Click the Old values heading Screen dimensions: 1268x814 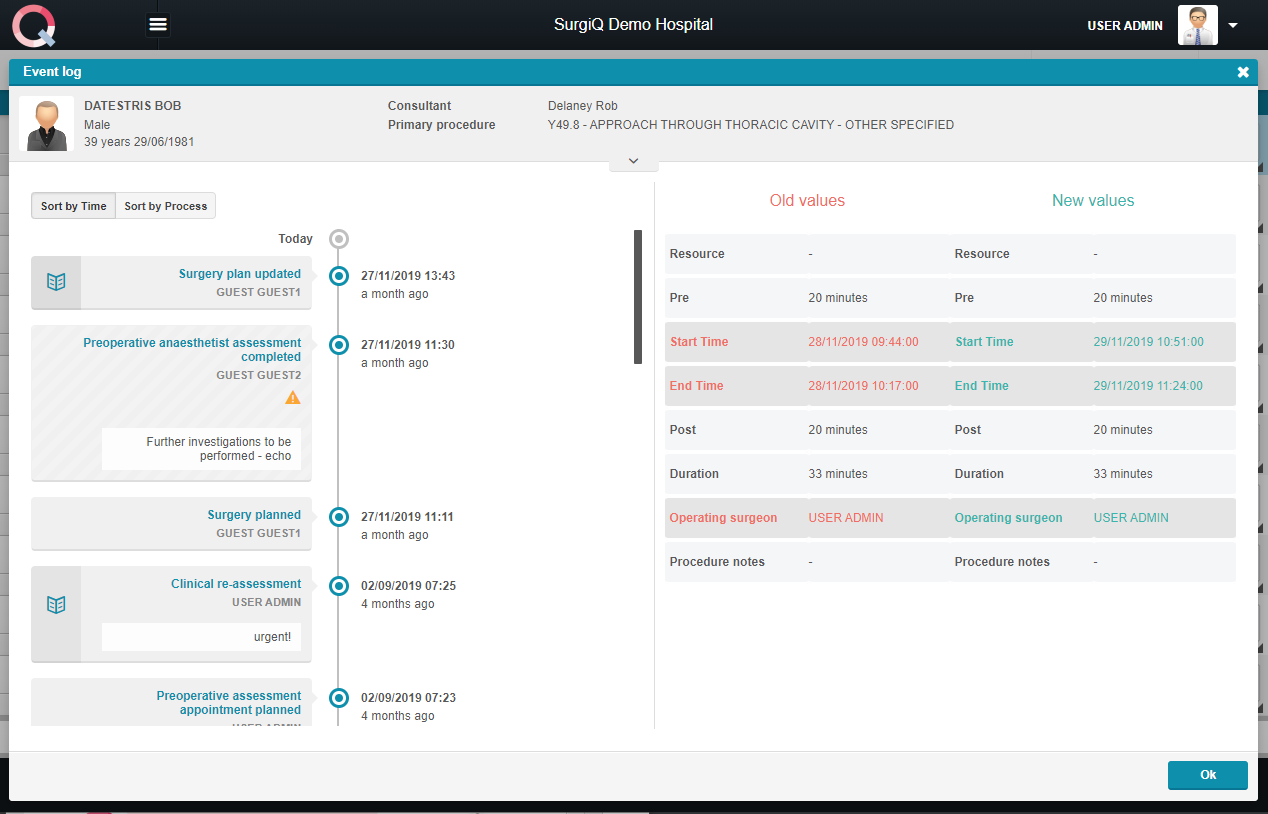tap(807, 201)
